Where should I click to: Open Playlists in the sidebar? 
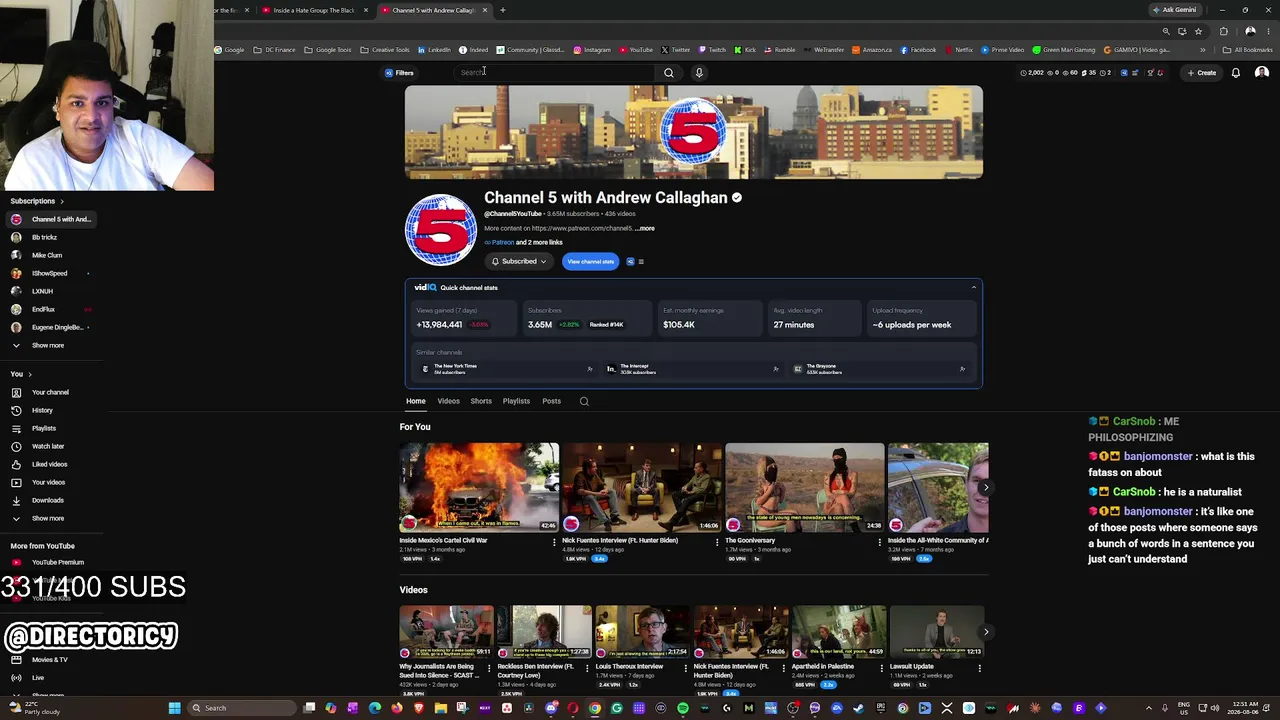click(44, 428)
